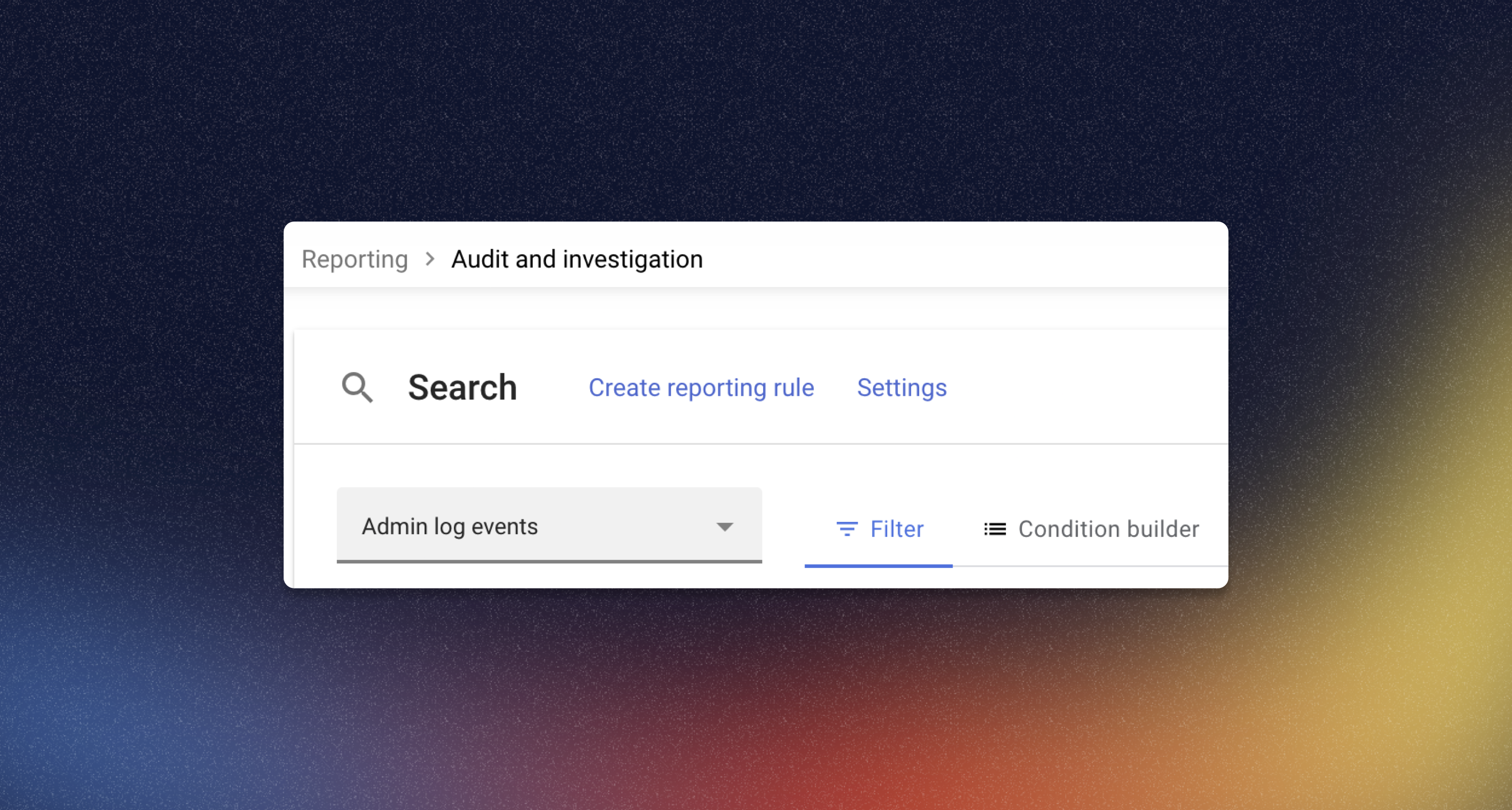Select the Audit and investigation breadcrumb
This screenshot has width=1512, height=810.
pyautogui.click(x=577, y=259)
